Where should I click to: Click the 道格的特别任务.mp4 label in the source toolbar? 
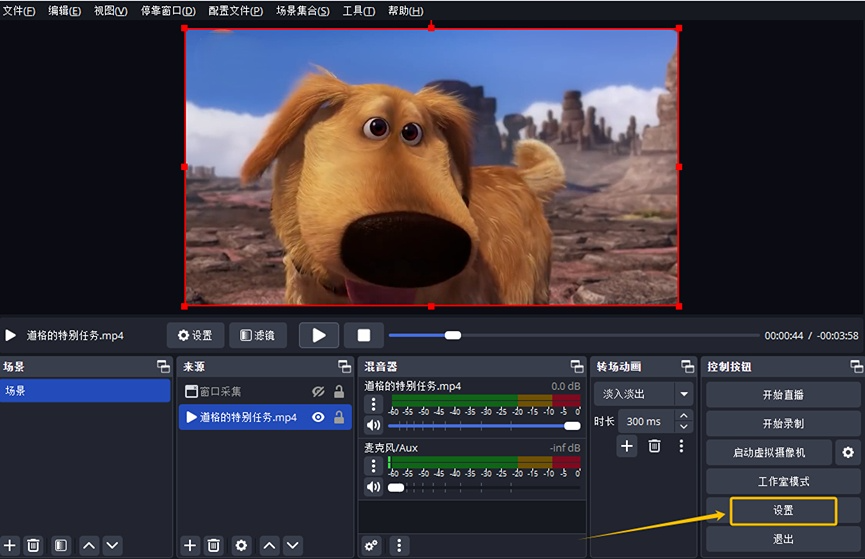click(75, 336)
